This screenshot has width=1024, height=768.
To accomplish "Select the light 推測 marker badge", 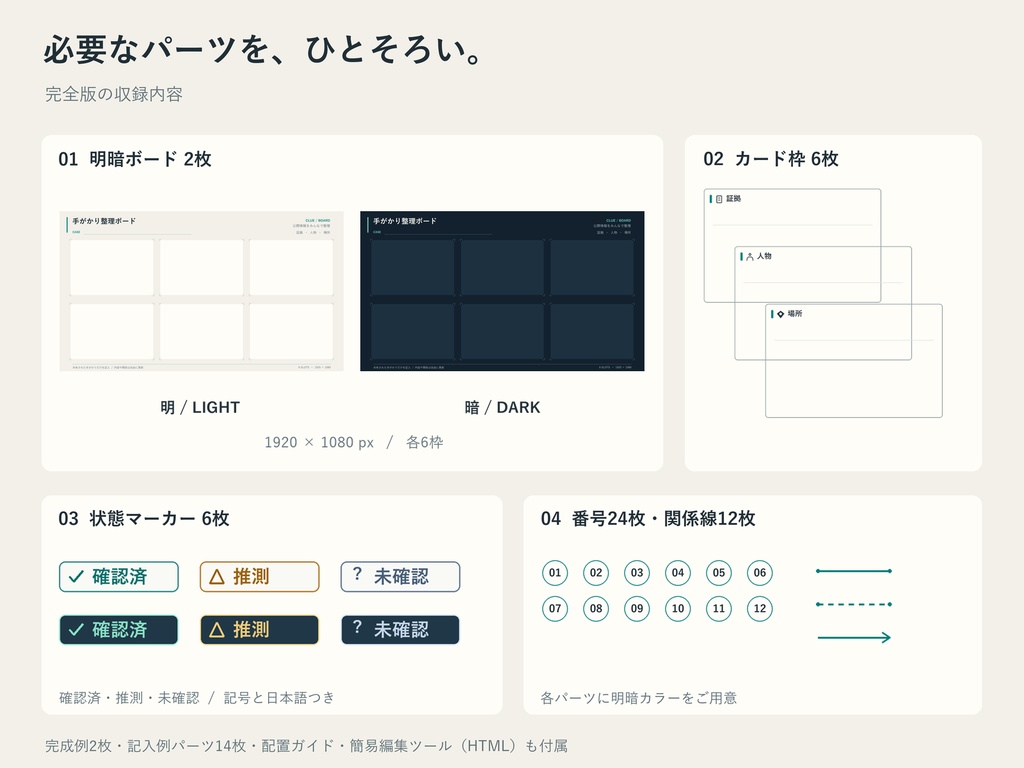I will [259, 577].
